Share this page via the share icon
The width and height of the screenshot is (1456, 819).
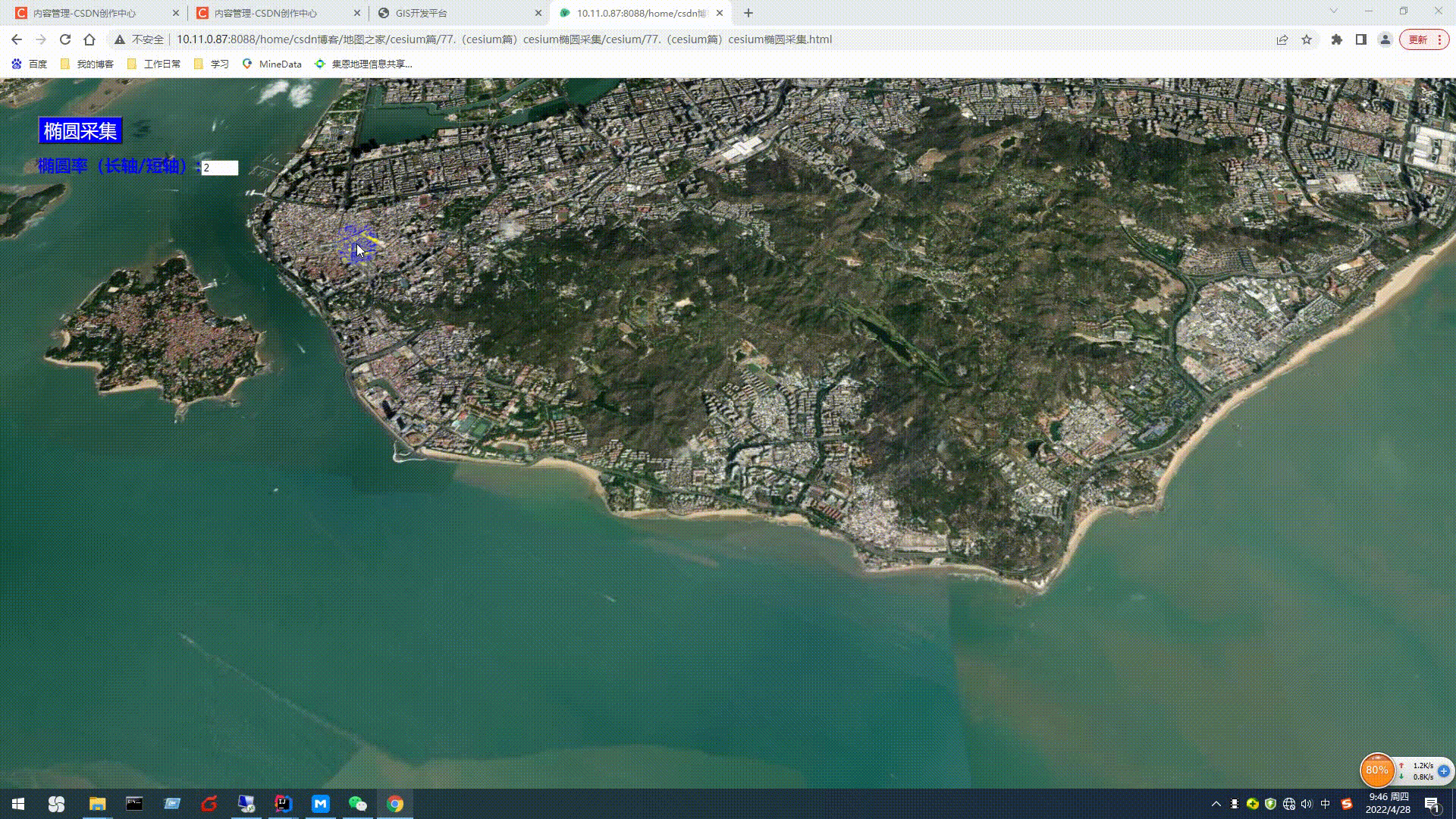click(1282, 39)
